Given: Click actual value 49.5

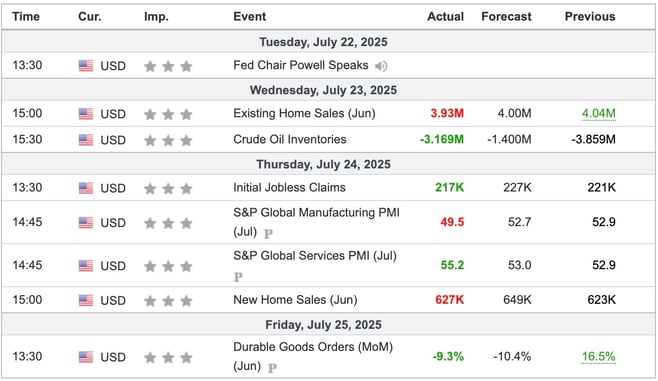Looking at the screenshot, I should [452, 222].
